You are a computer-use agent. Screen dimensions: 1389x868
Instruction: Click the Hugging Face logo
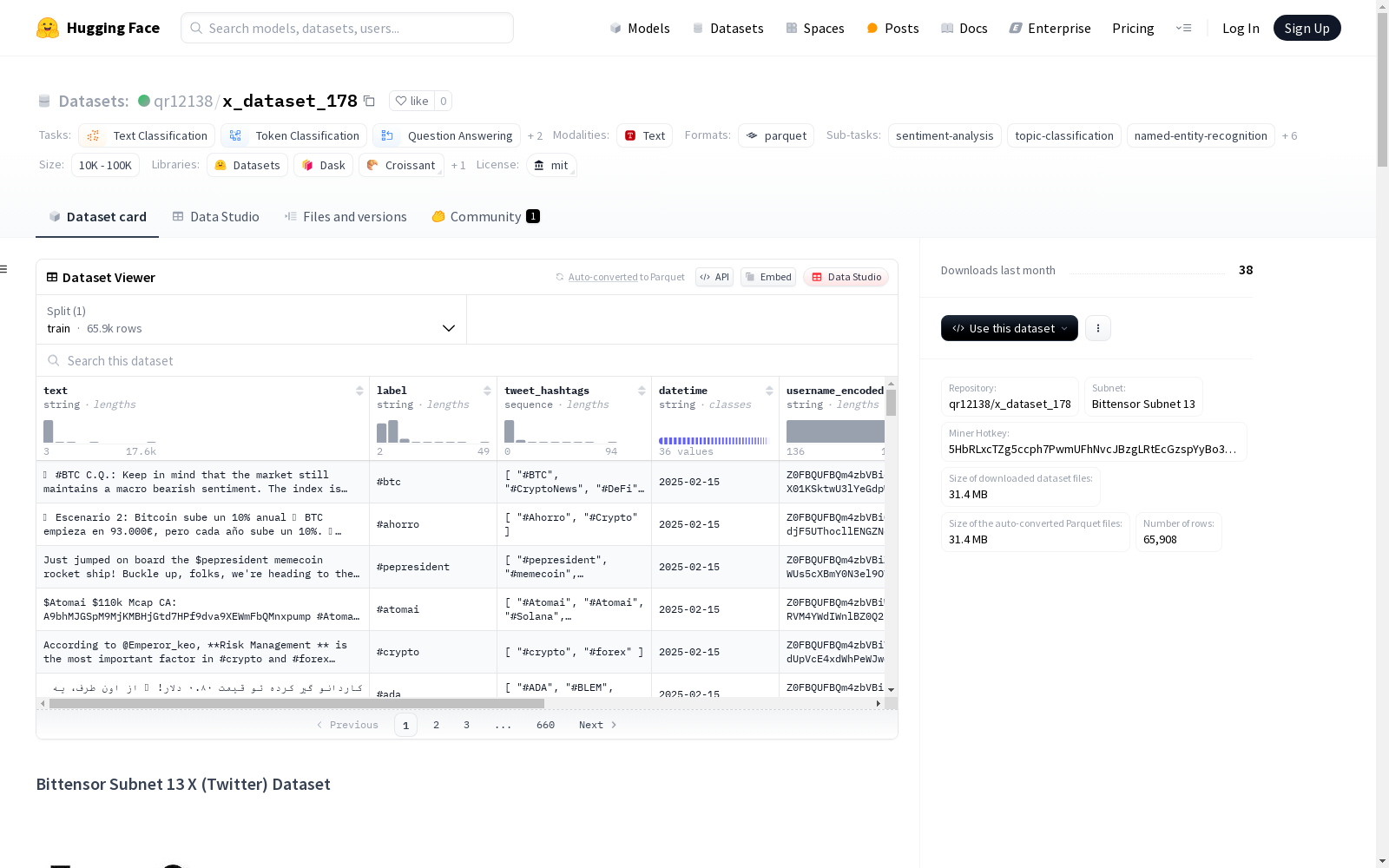point(98,28)
